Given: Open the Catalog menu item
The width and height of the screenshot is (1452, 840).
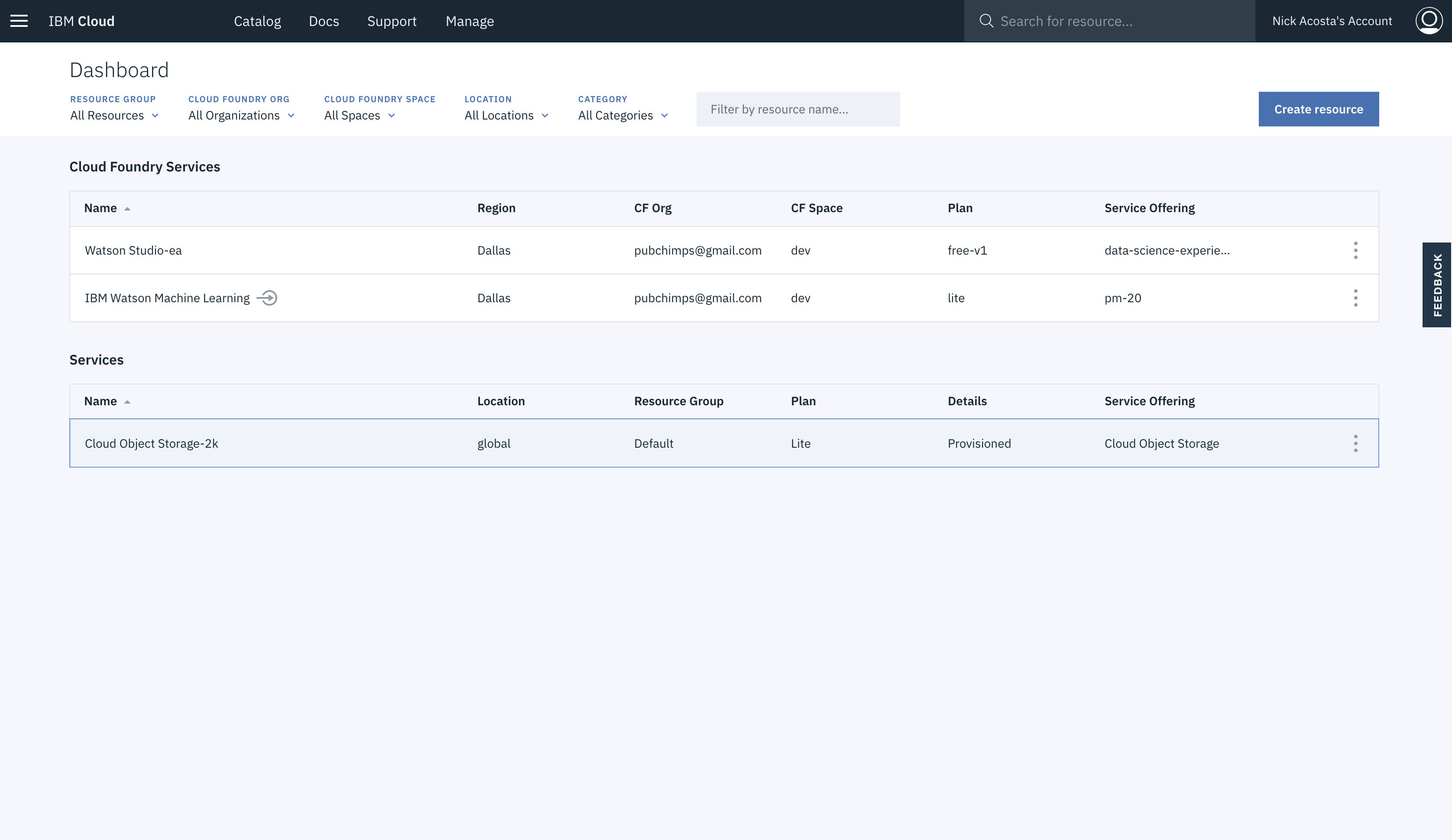Looking at the screenshot, I should 257,21.
